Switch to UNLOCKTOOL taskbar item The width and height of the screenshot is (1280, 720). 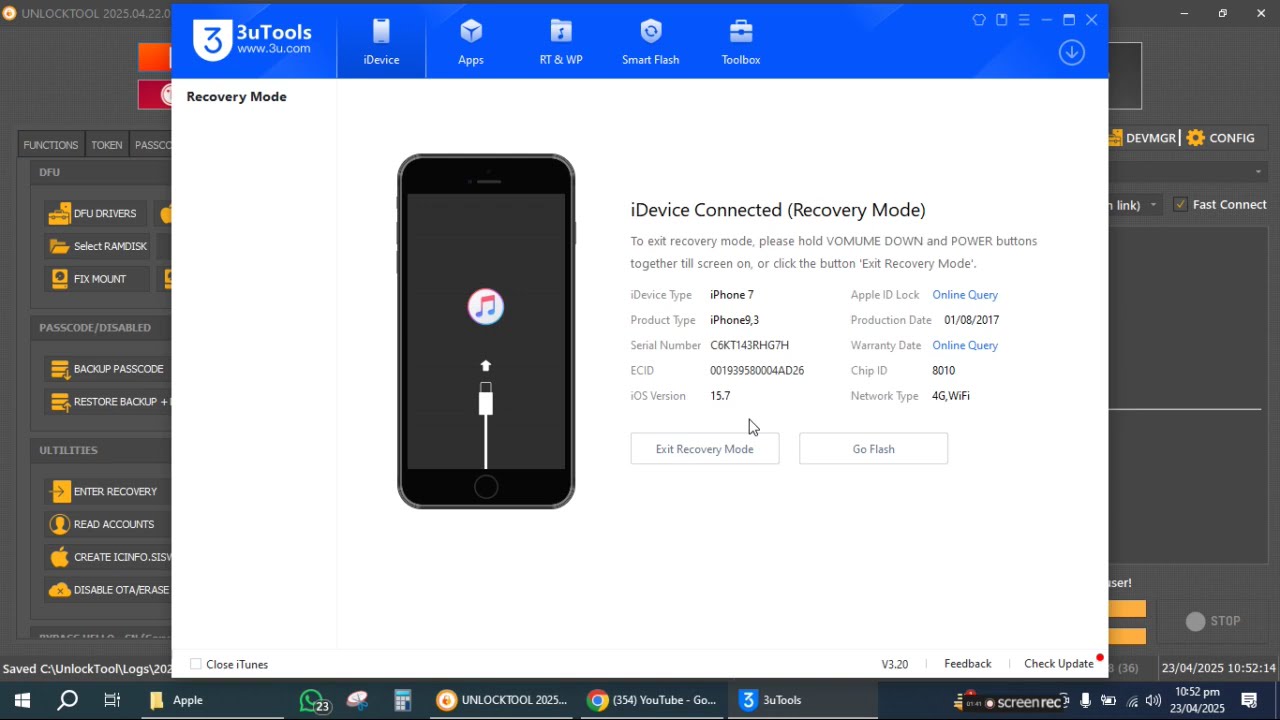[503, 700]
